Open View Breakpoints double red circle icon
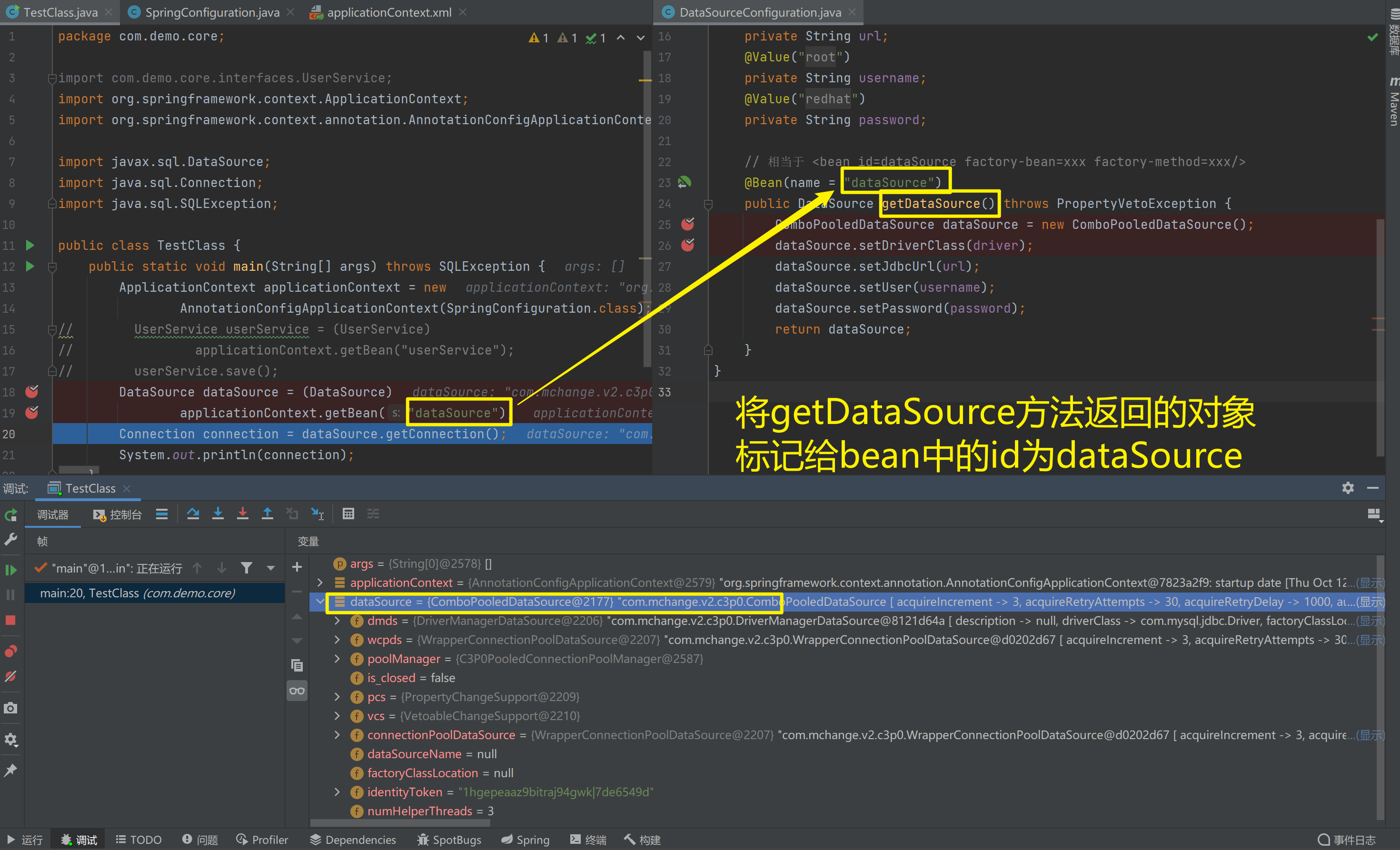The image size is (1400, 850). pyautogui.click(x=11, y=651)
